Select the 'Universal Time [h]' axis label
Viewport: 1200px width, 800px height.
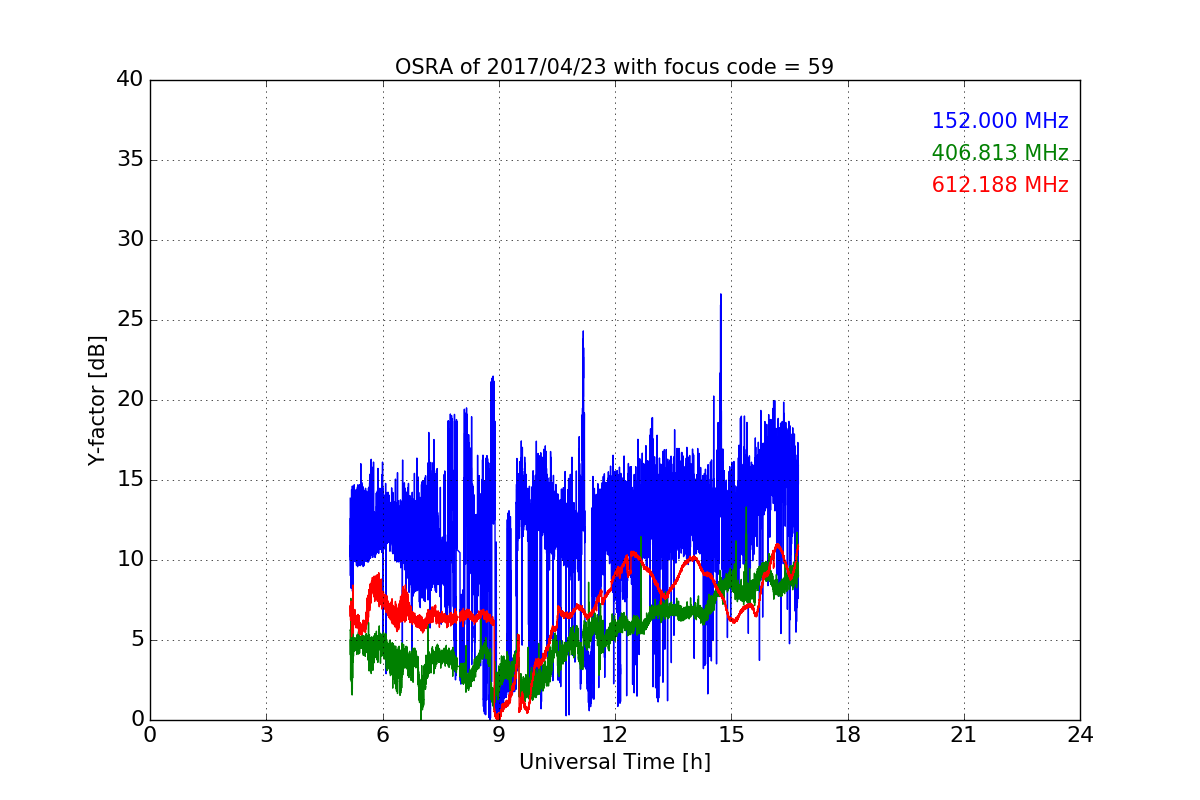pyautogui.click(x=614, y=762)
